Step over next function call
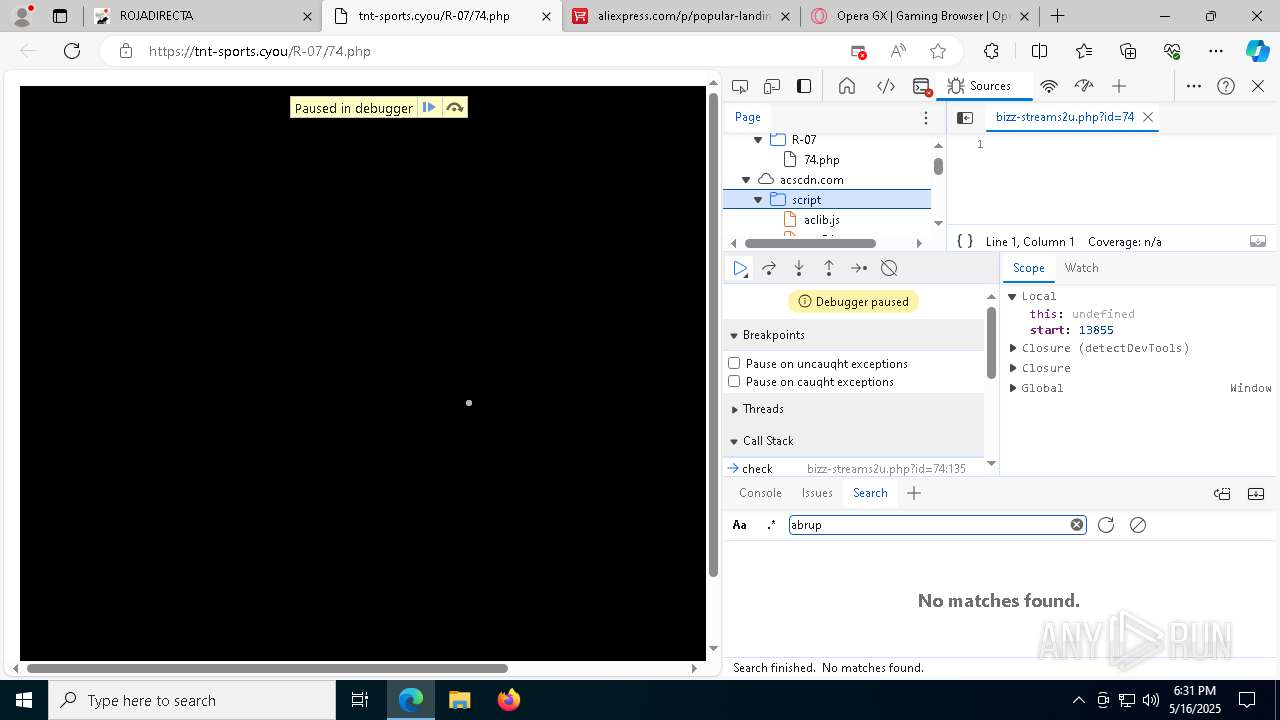The height and width of the screenshot is (720, 1280). [x=769, y=268]
